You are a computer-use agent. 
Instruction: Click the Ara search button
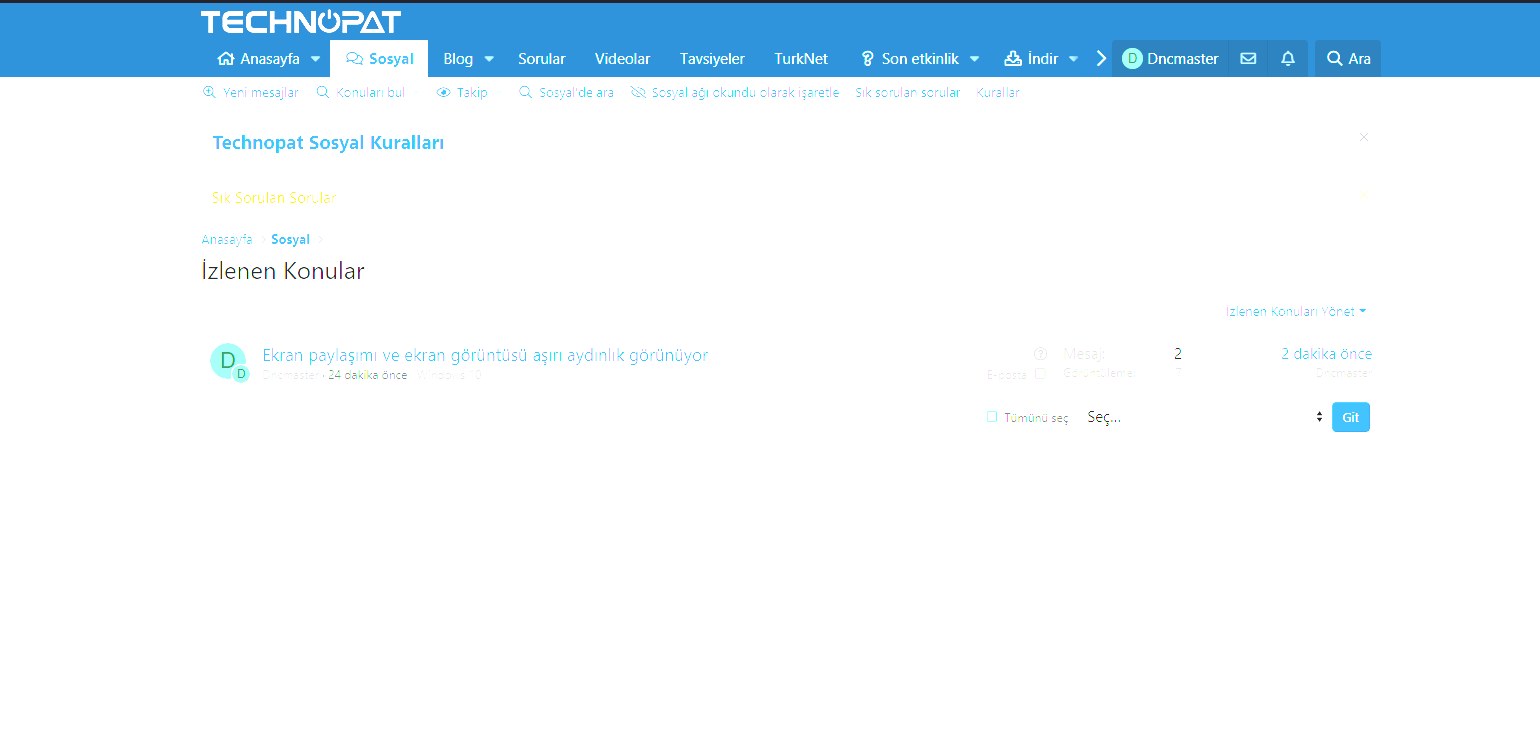click(1348, 58)
